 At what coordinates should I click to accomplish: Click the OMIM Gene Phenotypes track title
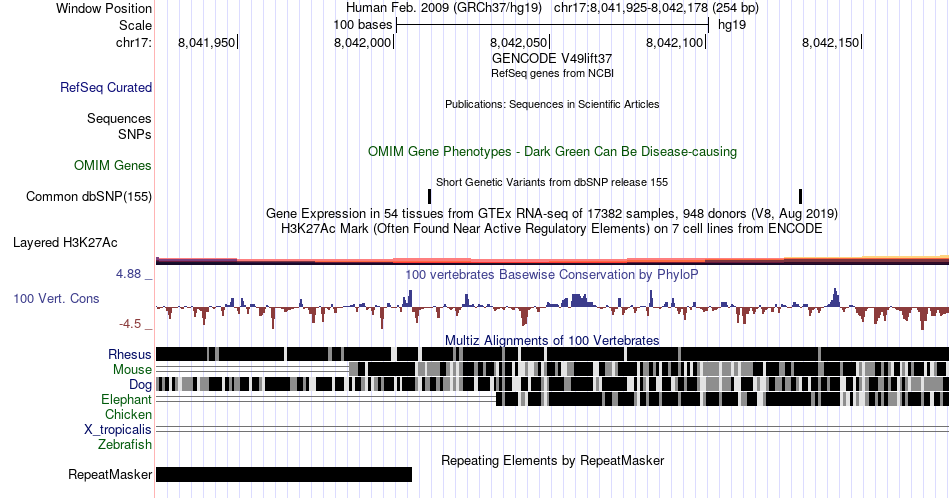(x=552, y=151)
